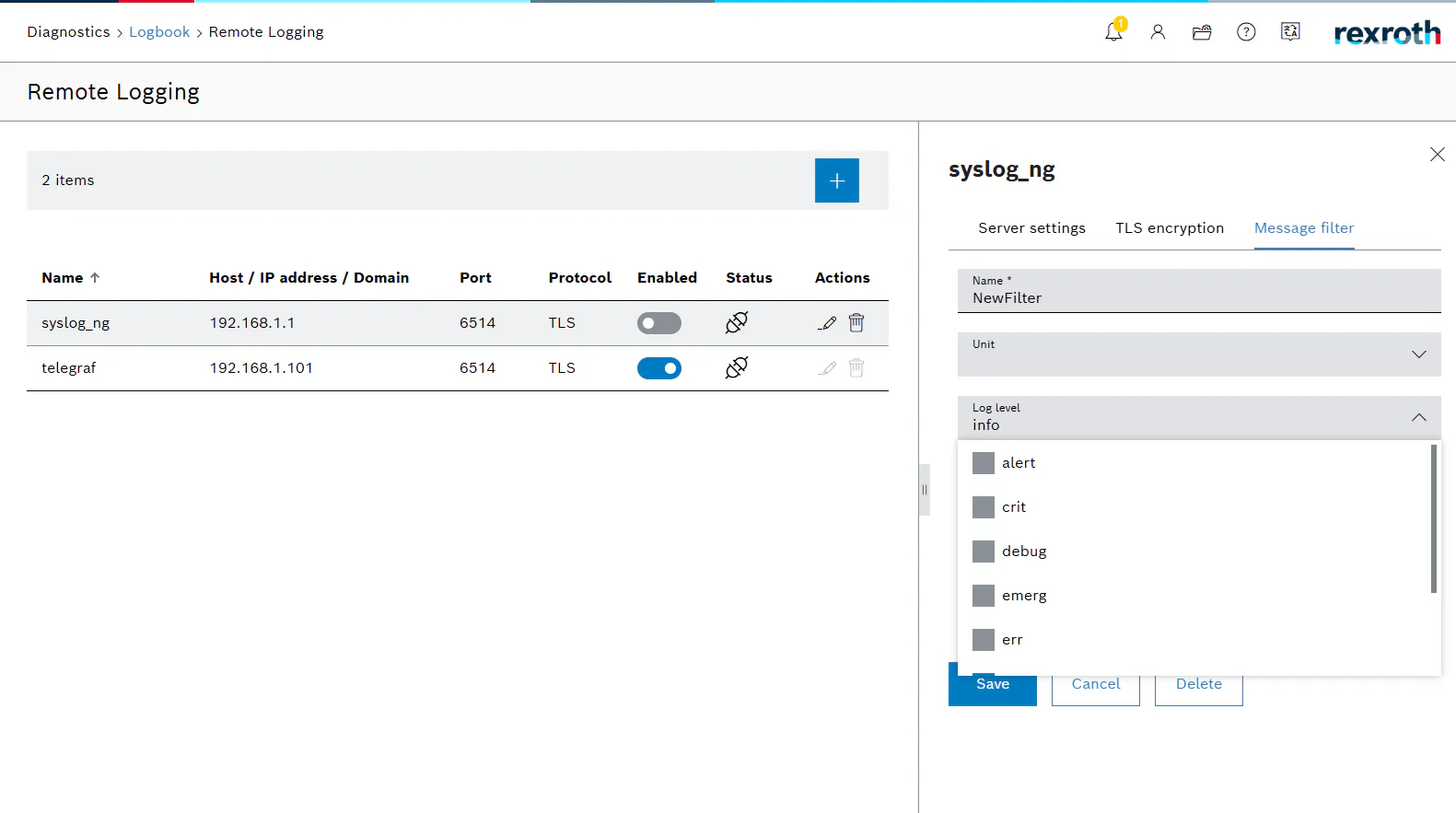Click the syslog_ng connection status icon
The height and width of the screenshot is (813, 1456).
(x=737, y=323)
